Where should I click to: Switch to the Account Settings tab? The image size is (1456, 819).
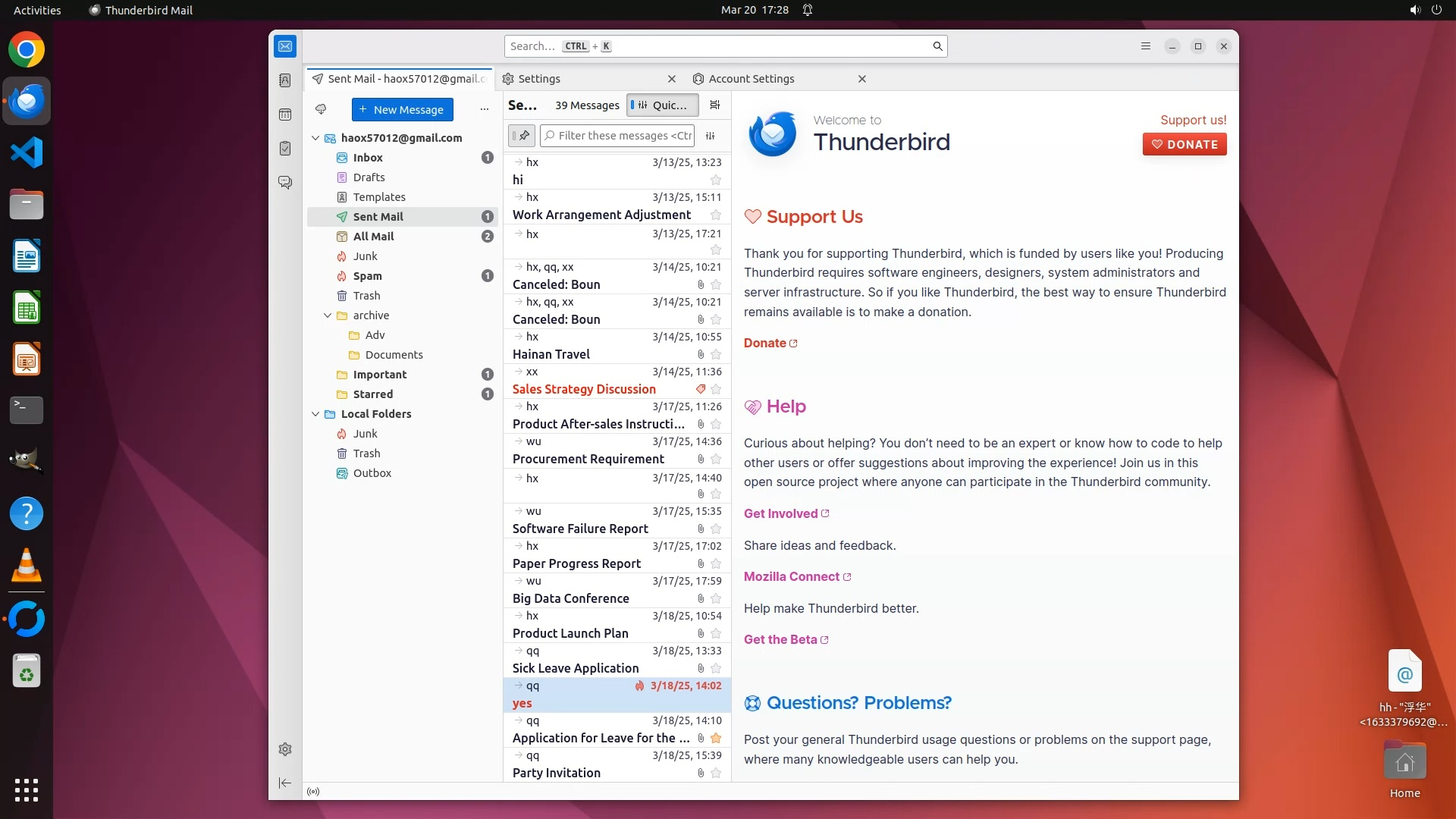(x=751, y=79)
